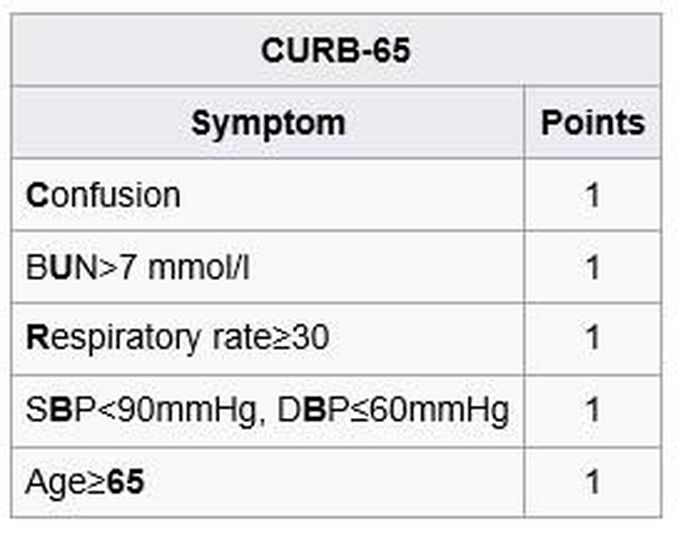The image size is (680, 541).
Task: Select the Respiratory rate≥30 cell
Action: pyautogui.click(x=177, y=338)
